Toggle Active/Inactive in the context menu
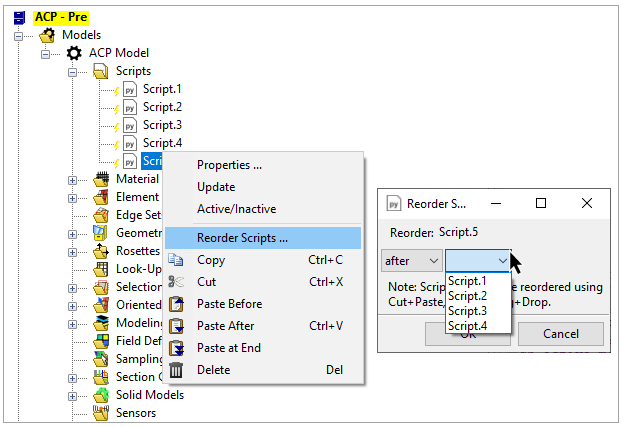The image size is (623, 427). click(x=236, y=209)
